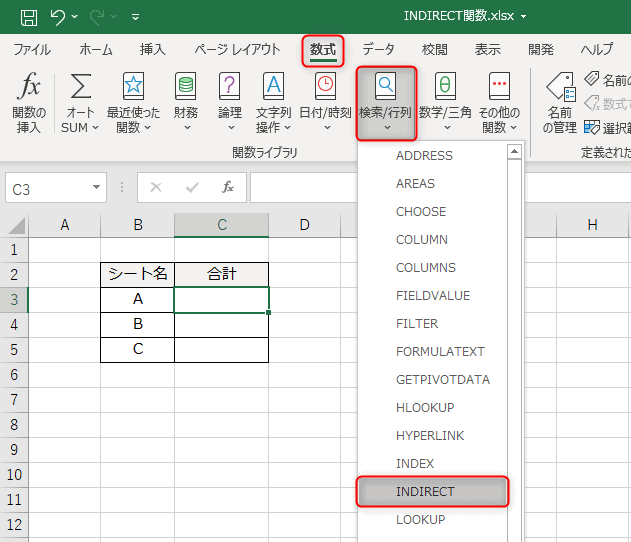Choose INDEX from function list
631x542 pixels.
tap(433, 464)
